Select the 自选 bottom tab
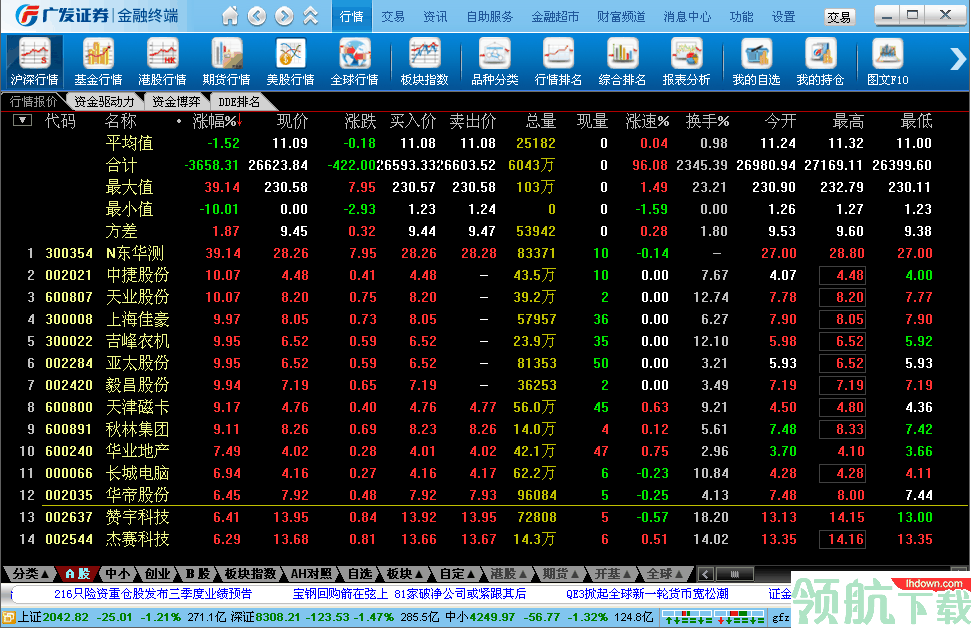This screenshot has height=631, width=971. coord(360,574)
